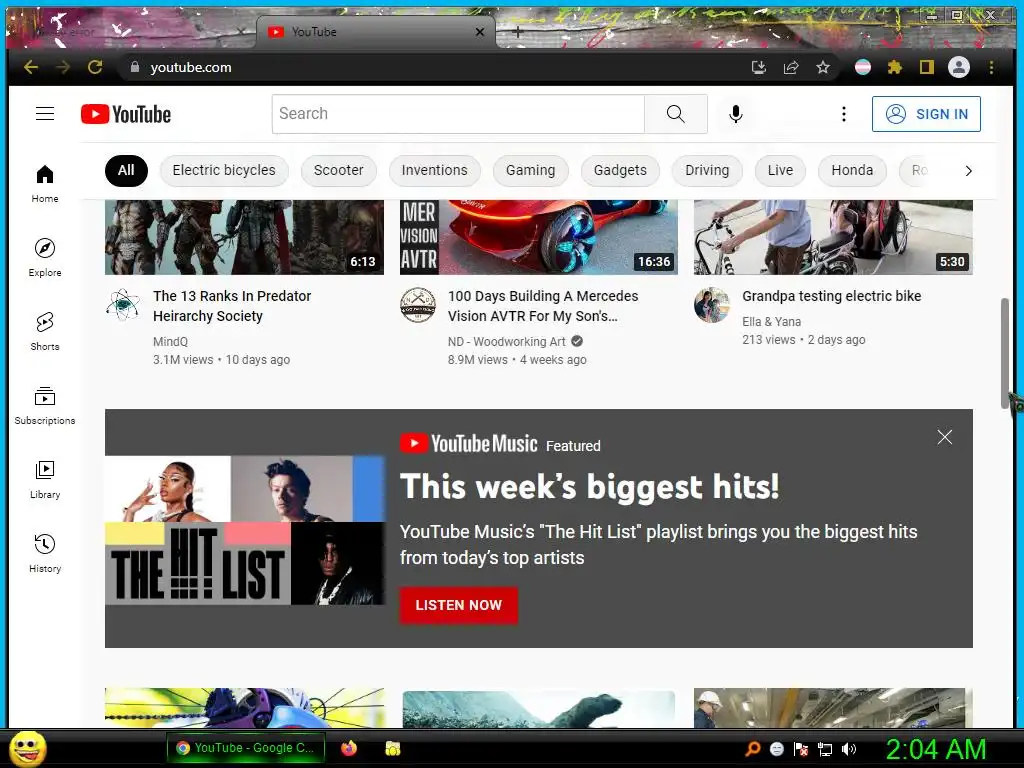Click ND - Woodworking Art channel name
1024x768 pixels.
coord(507,342)
